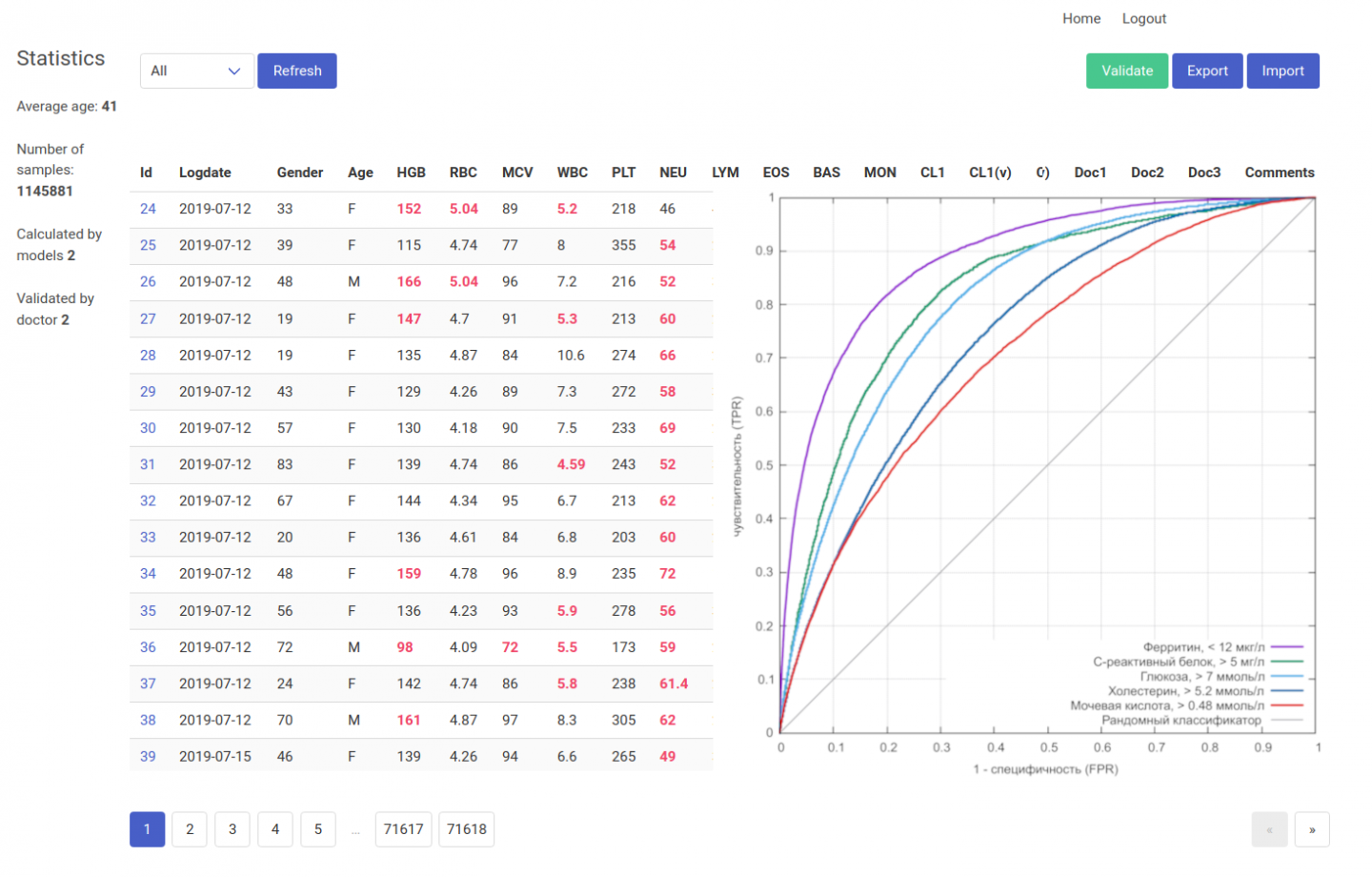
Task: Click the red Мочевая кислота legend line
Action: pos(1287,705)
